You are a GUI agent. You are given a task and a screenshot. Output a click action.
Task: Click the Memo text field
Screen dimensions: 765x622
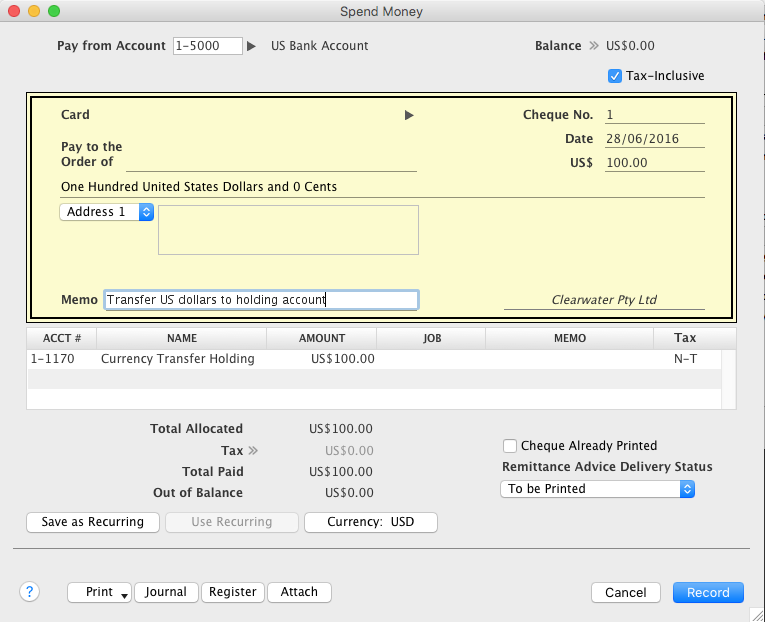[x=261, y=300]
